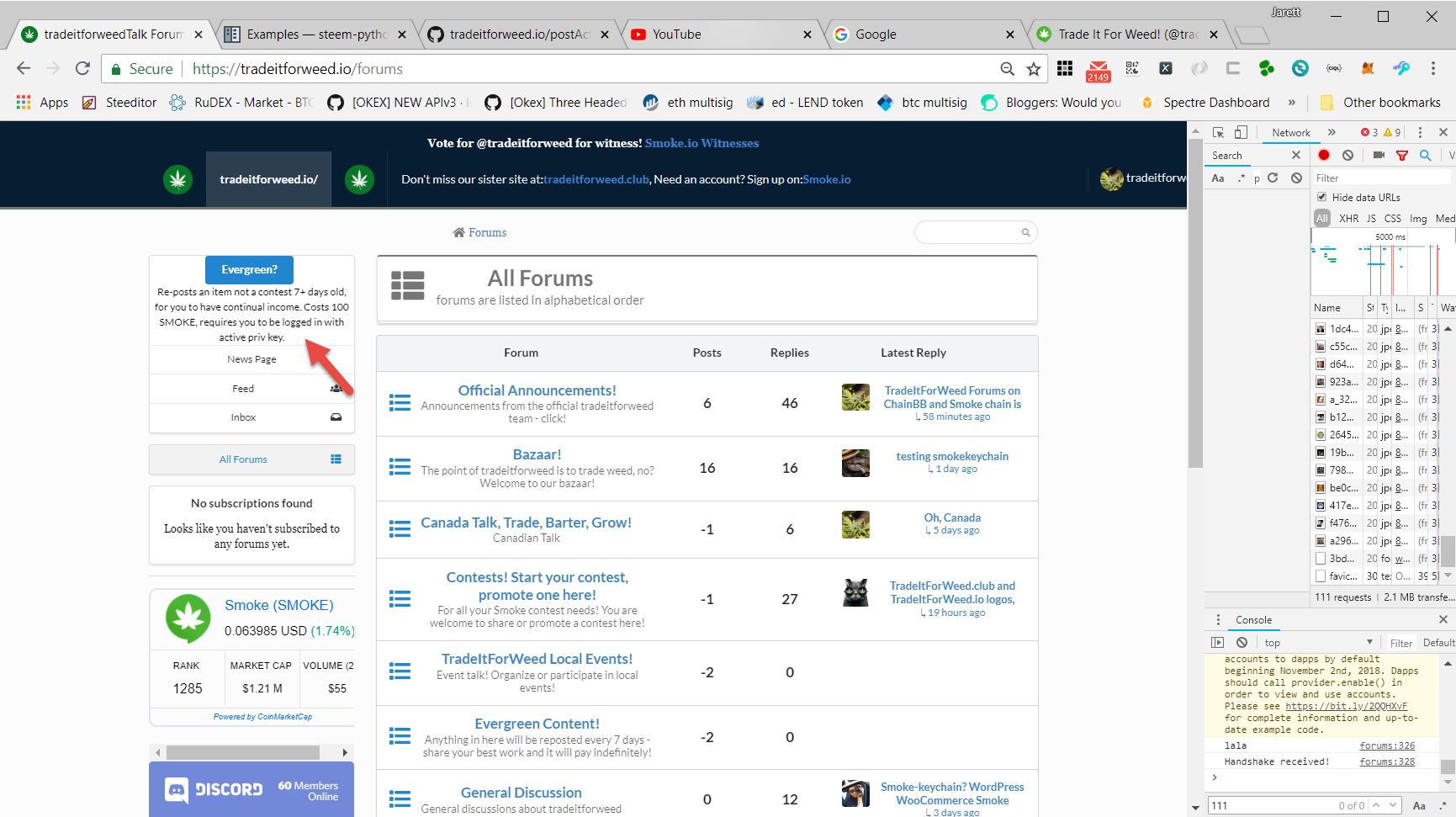
Task: Toggle regex in the DevTools search
Action: [x=1242, y=178]
